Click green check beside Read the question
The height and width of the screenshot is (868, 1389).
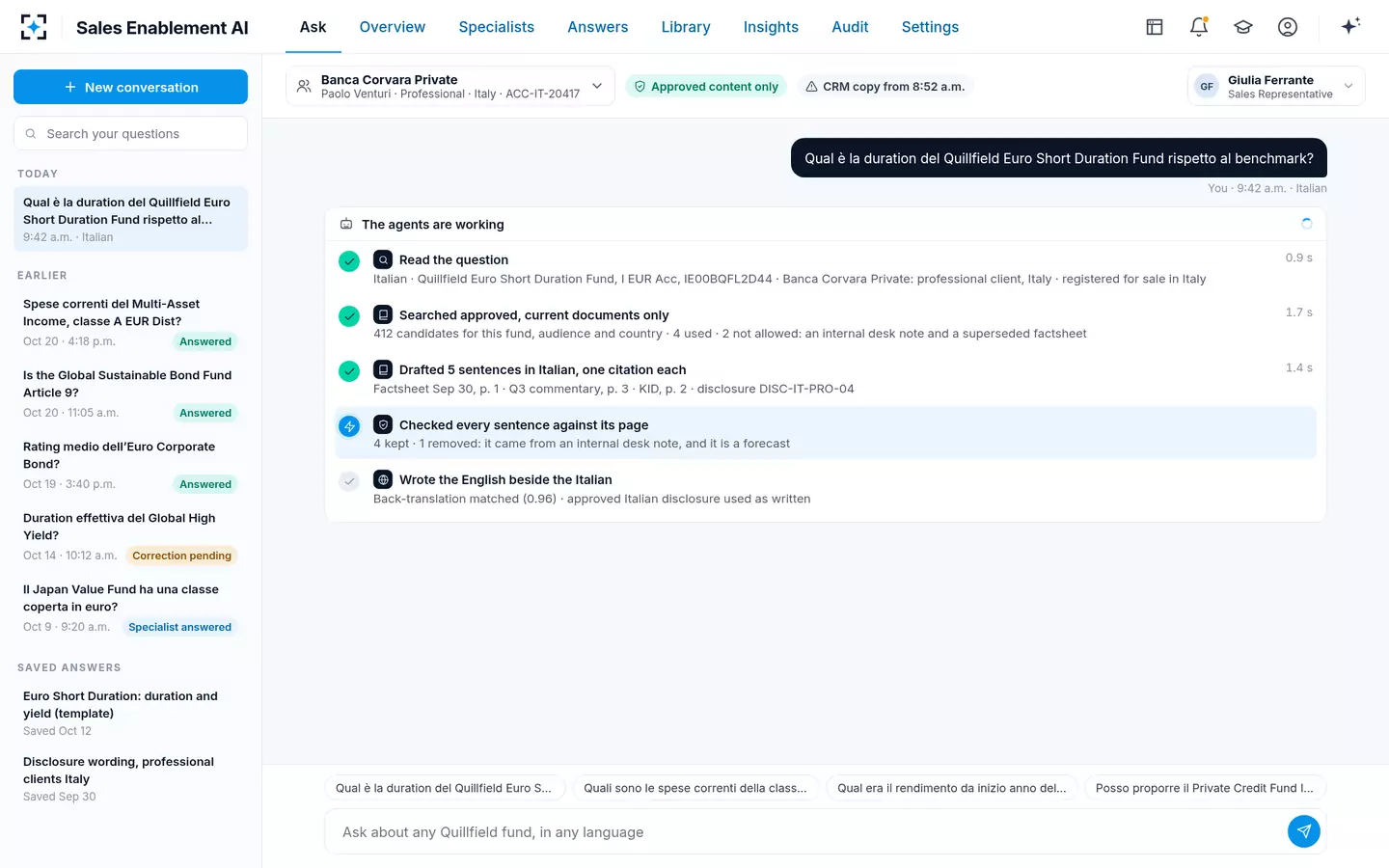(349, 260)
